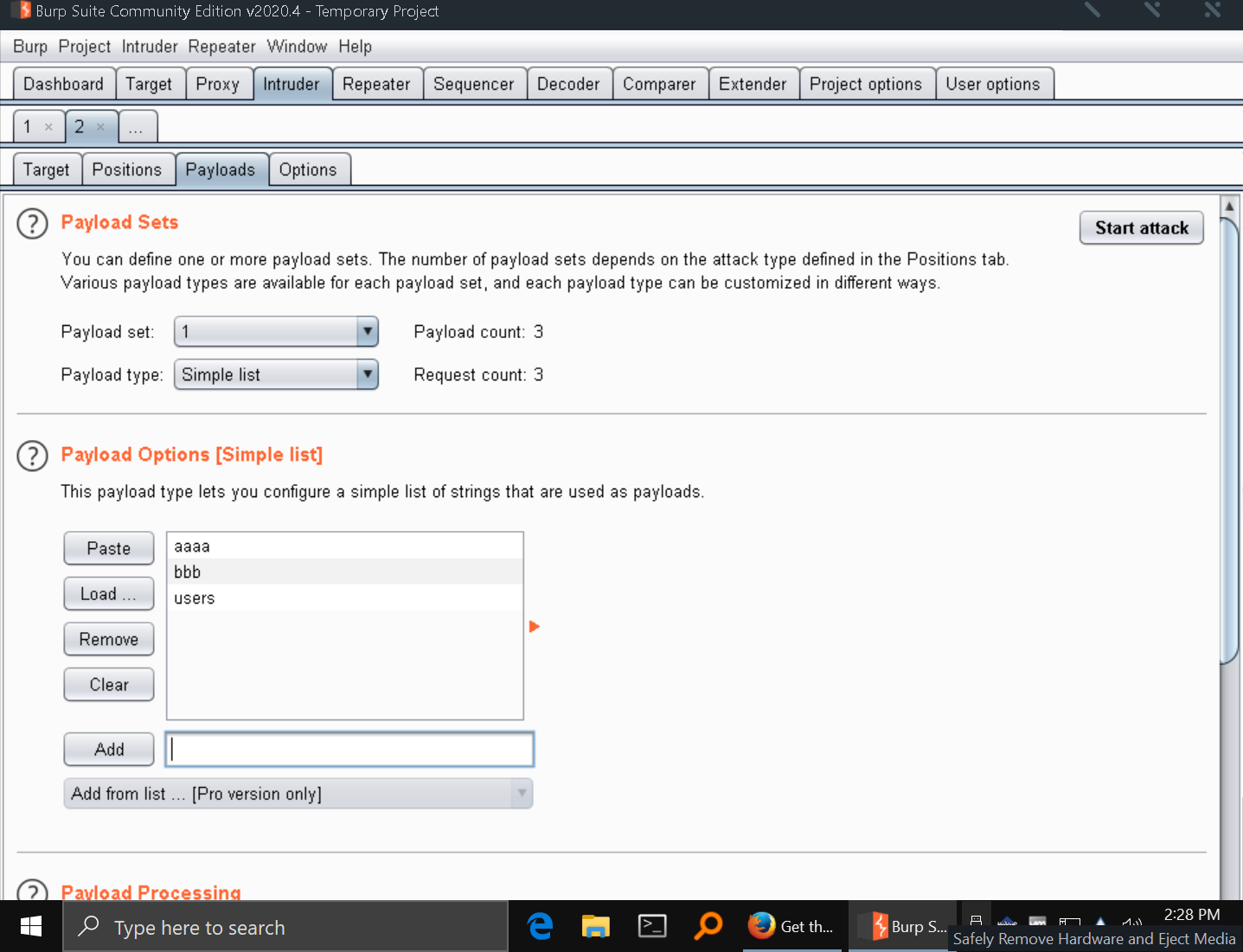Open help for Payload Options
Screen dimensions: 1243x952
[x=32, y=456]
